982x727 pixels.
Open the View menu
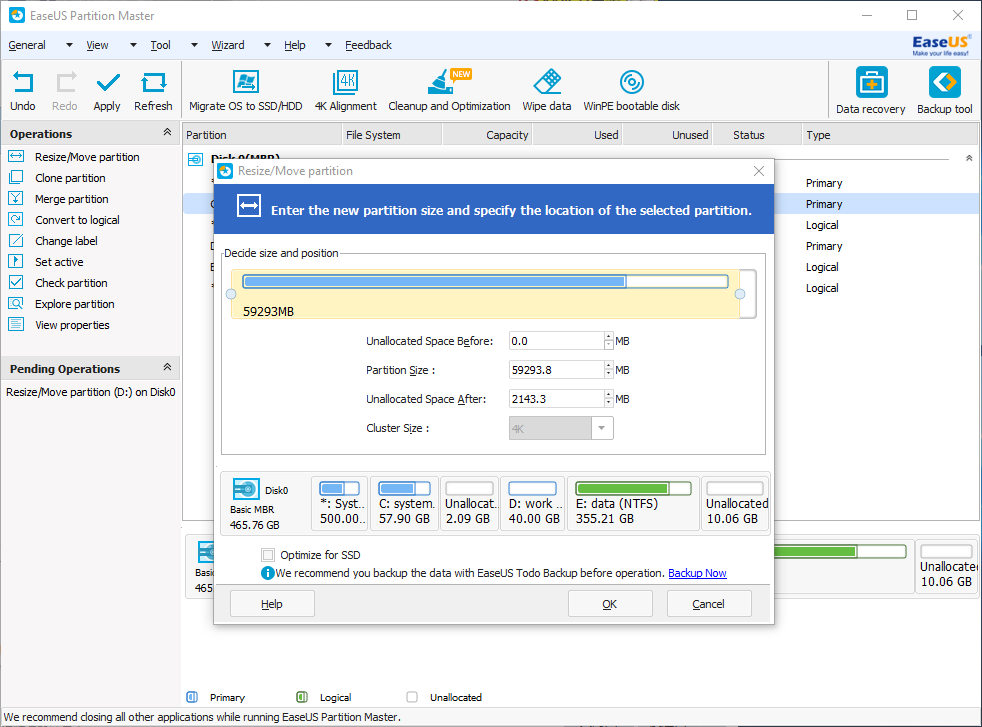click(97, 45)
